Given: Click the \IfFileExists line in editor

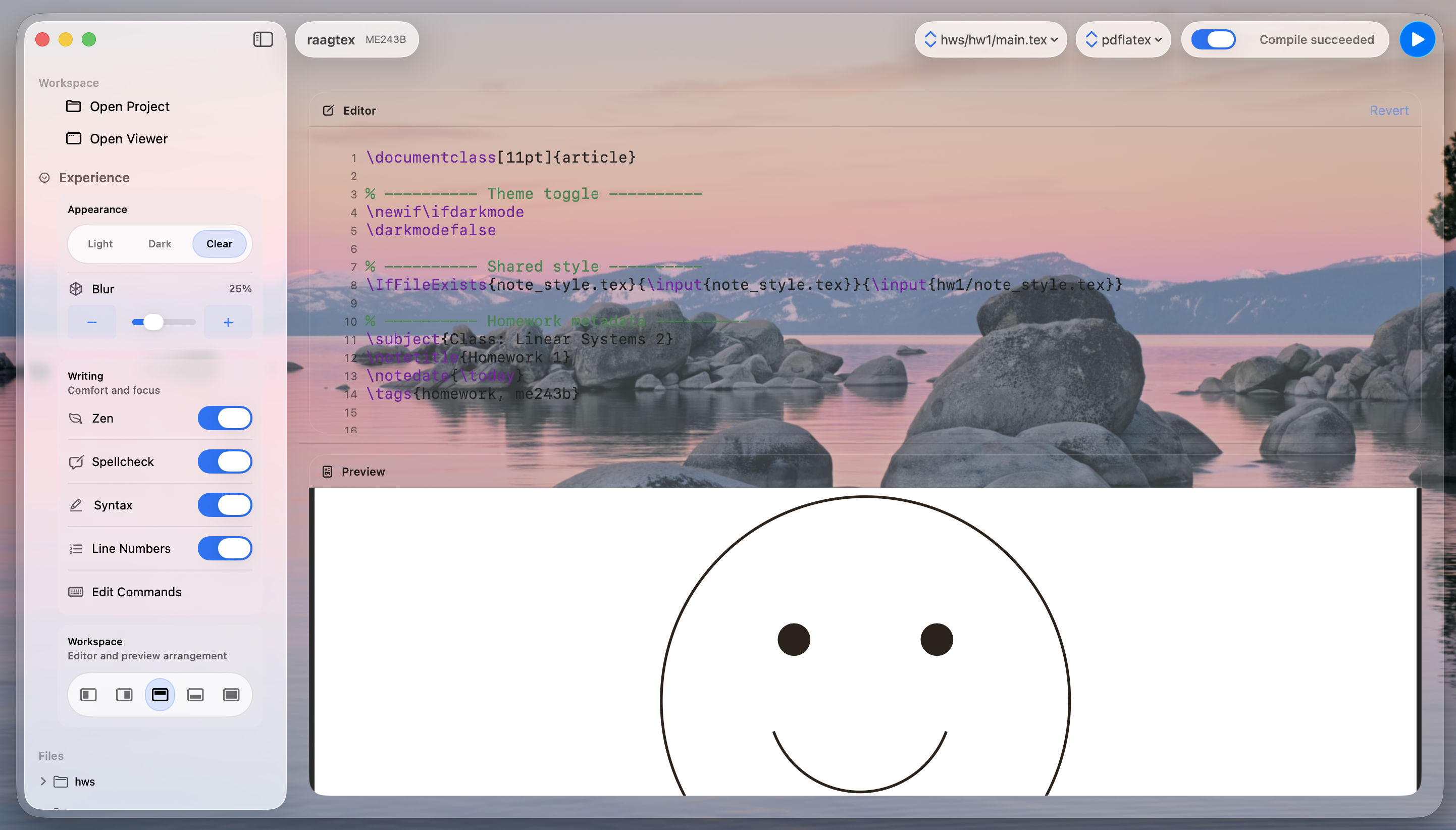Looking at the screenshot, I should click(x=744, y=284).
